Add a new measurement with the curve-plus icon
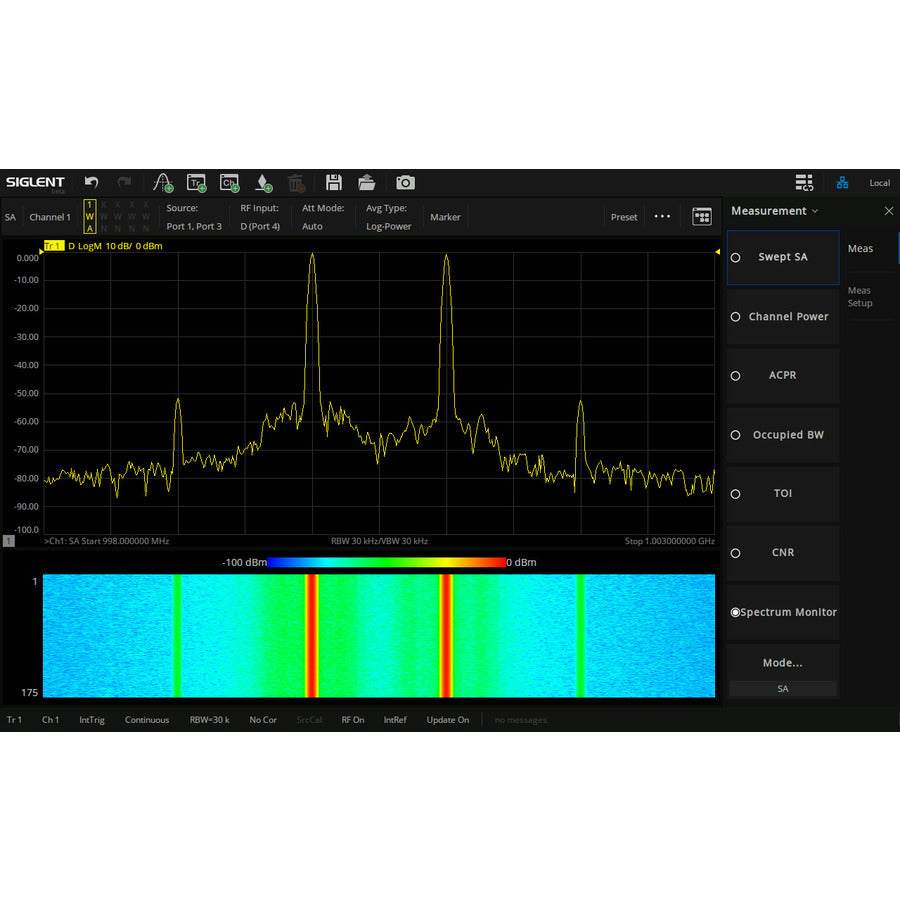The width and height of the screenshot is (900, 900). pos(162,183)
